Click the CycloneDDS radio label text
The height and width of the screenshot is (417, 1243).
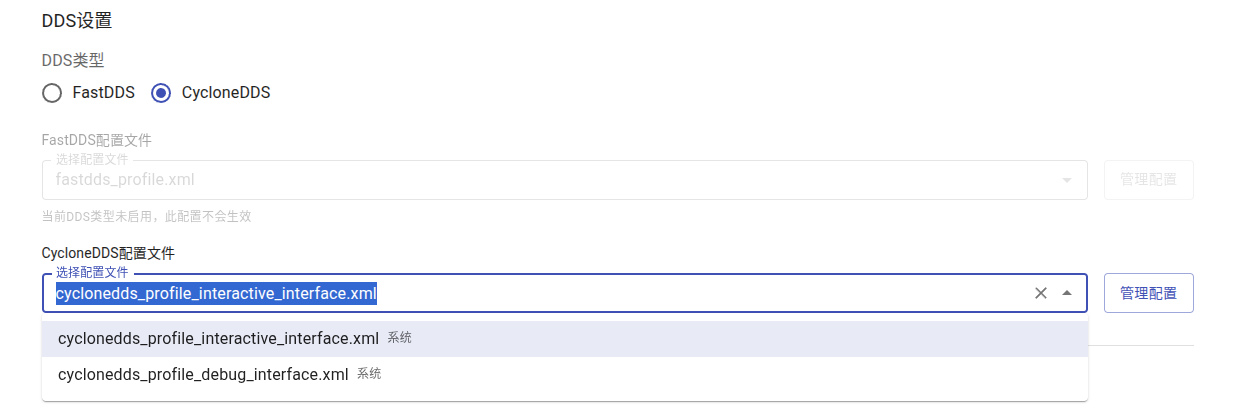tap(226, 93)
